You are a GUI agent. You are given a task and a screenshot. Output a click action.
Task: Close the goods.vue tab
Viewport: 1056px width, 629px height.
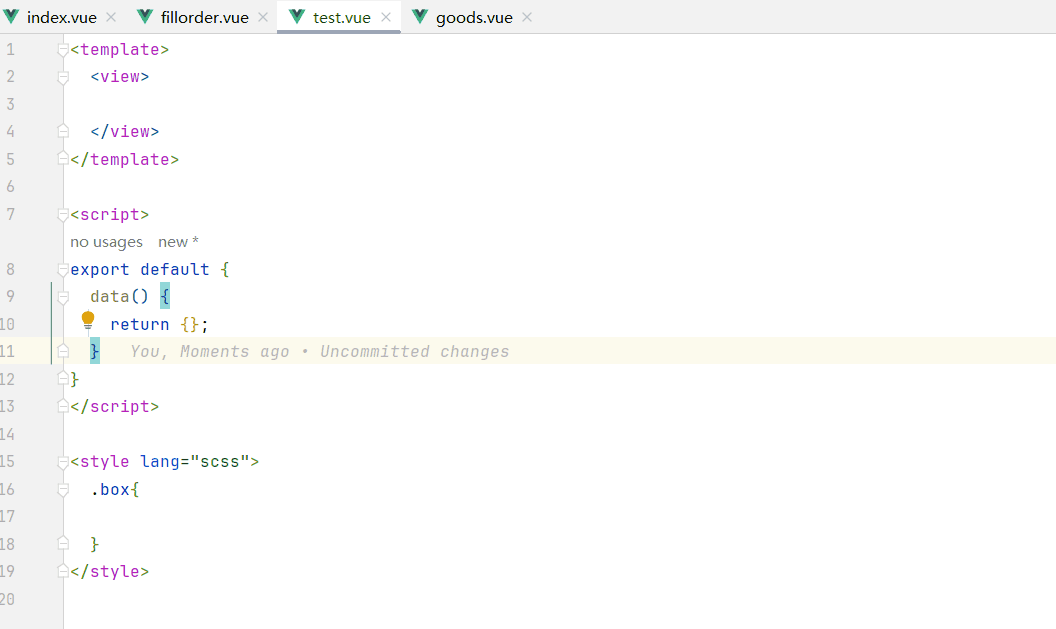point(527,18)
